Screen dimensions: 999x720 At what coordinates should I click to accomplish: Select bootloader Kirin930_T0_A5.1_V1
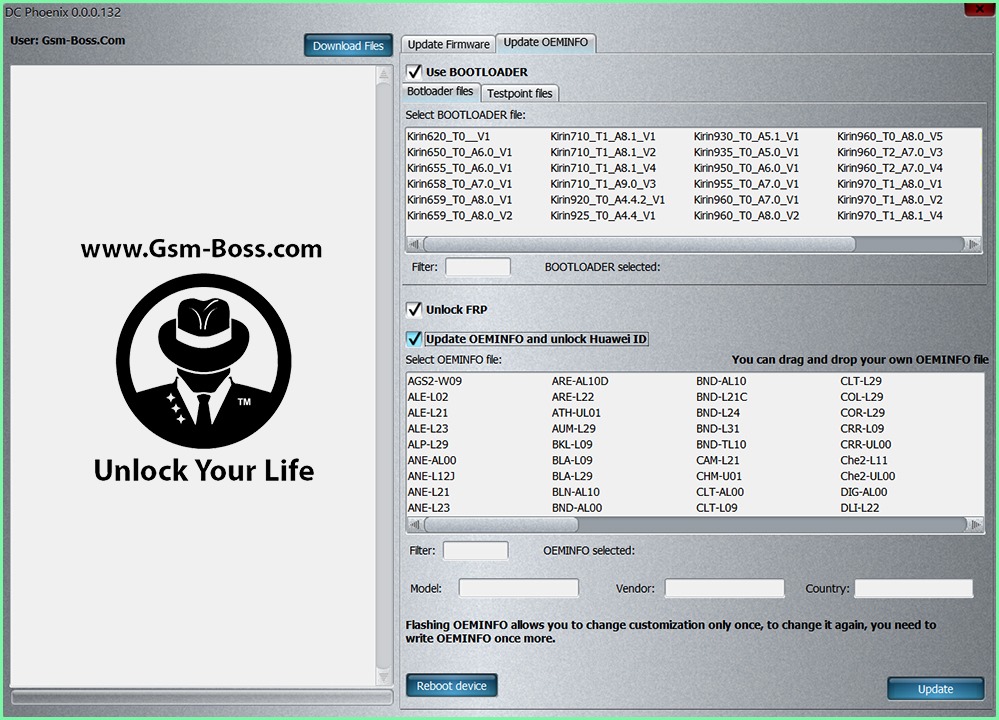746,136
